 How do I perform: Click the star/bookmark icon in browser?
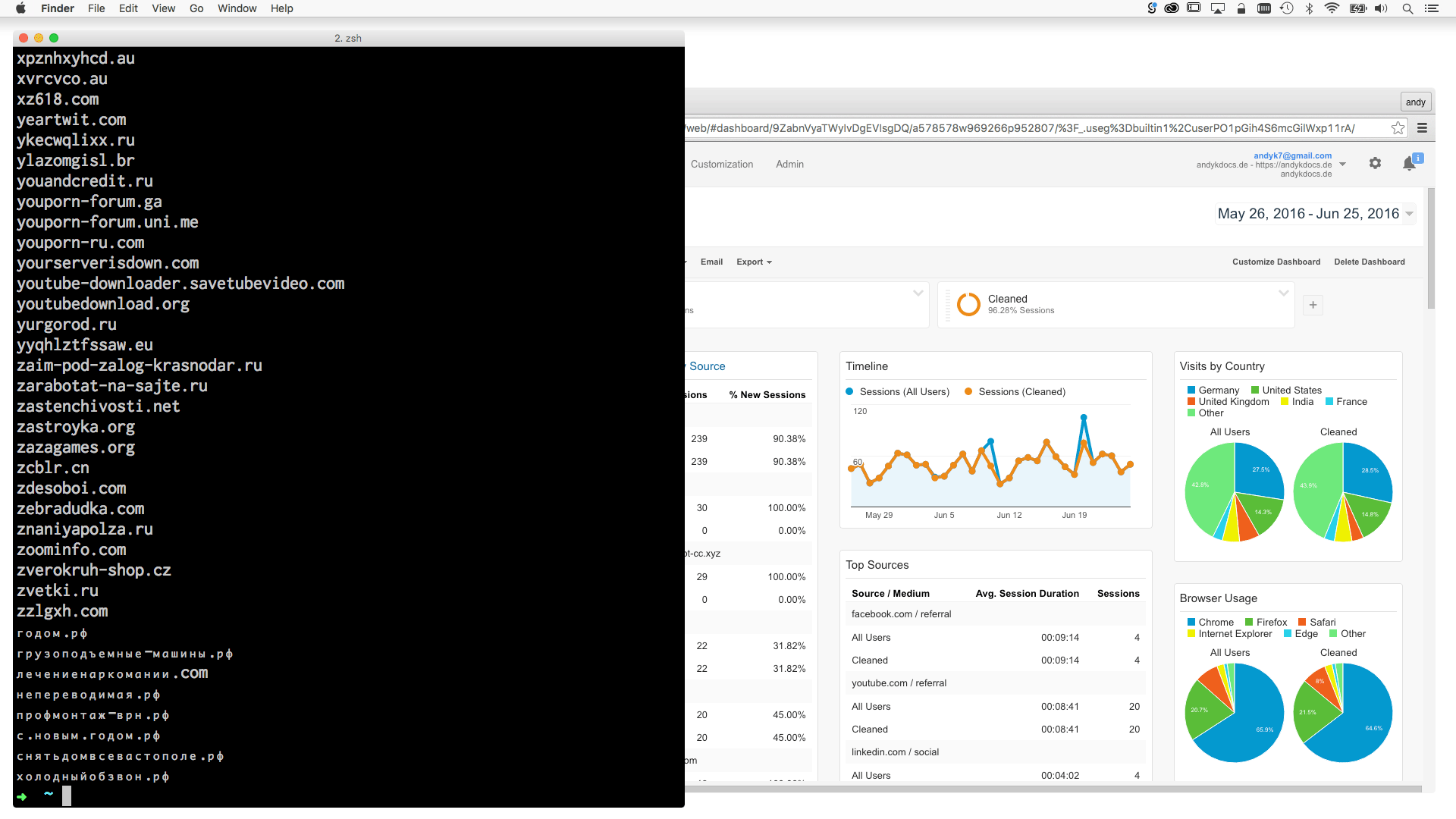(1398, 127)
